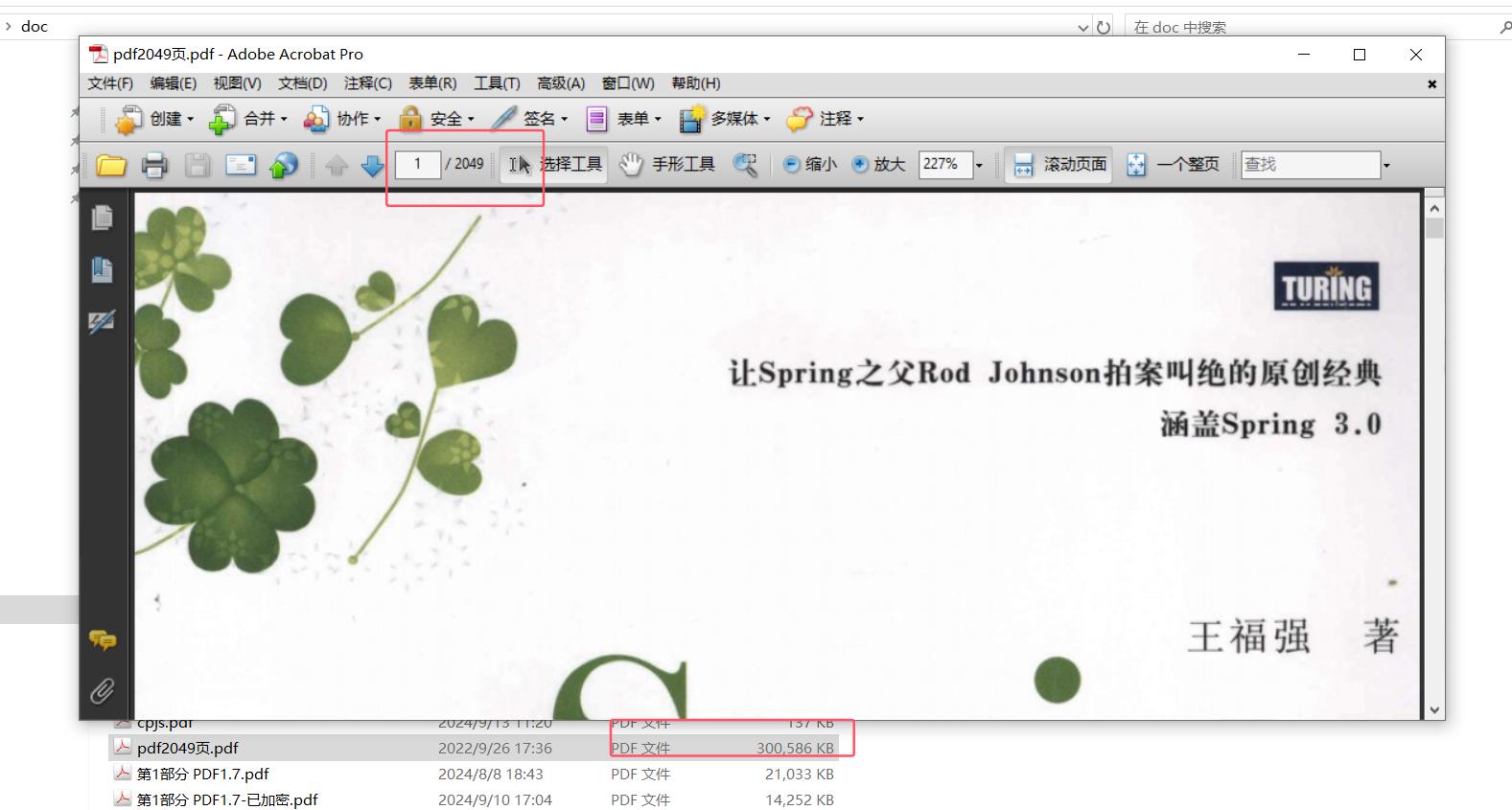Open the 注释 comment toolbar dropdown
1512x810 pixels.
click(x=826, y=119)
